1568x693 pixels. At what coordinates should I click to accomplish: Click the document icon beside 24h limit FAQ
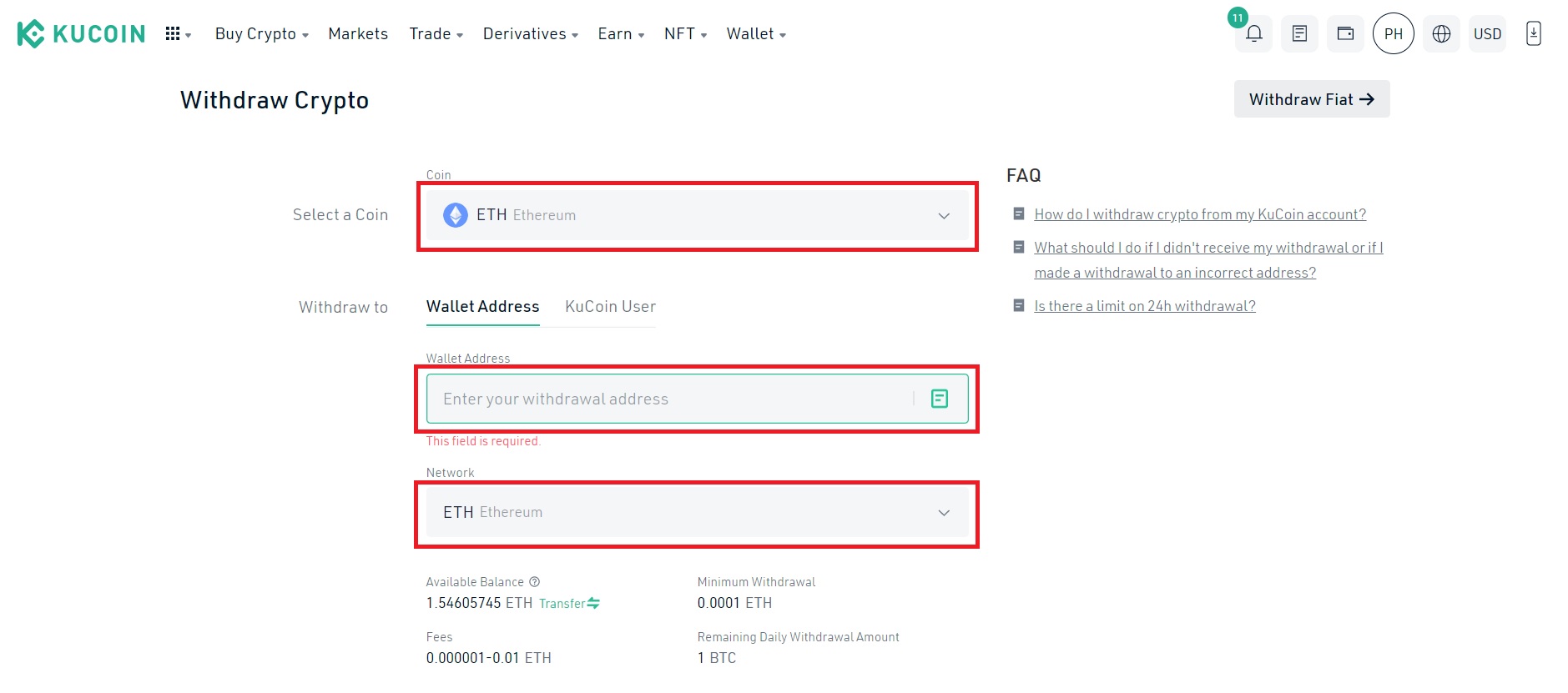[1019, 306]
